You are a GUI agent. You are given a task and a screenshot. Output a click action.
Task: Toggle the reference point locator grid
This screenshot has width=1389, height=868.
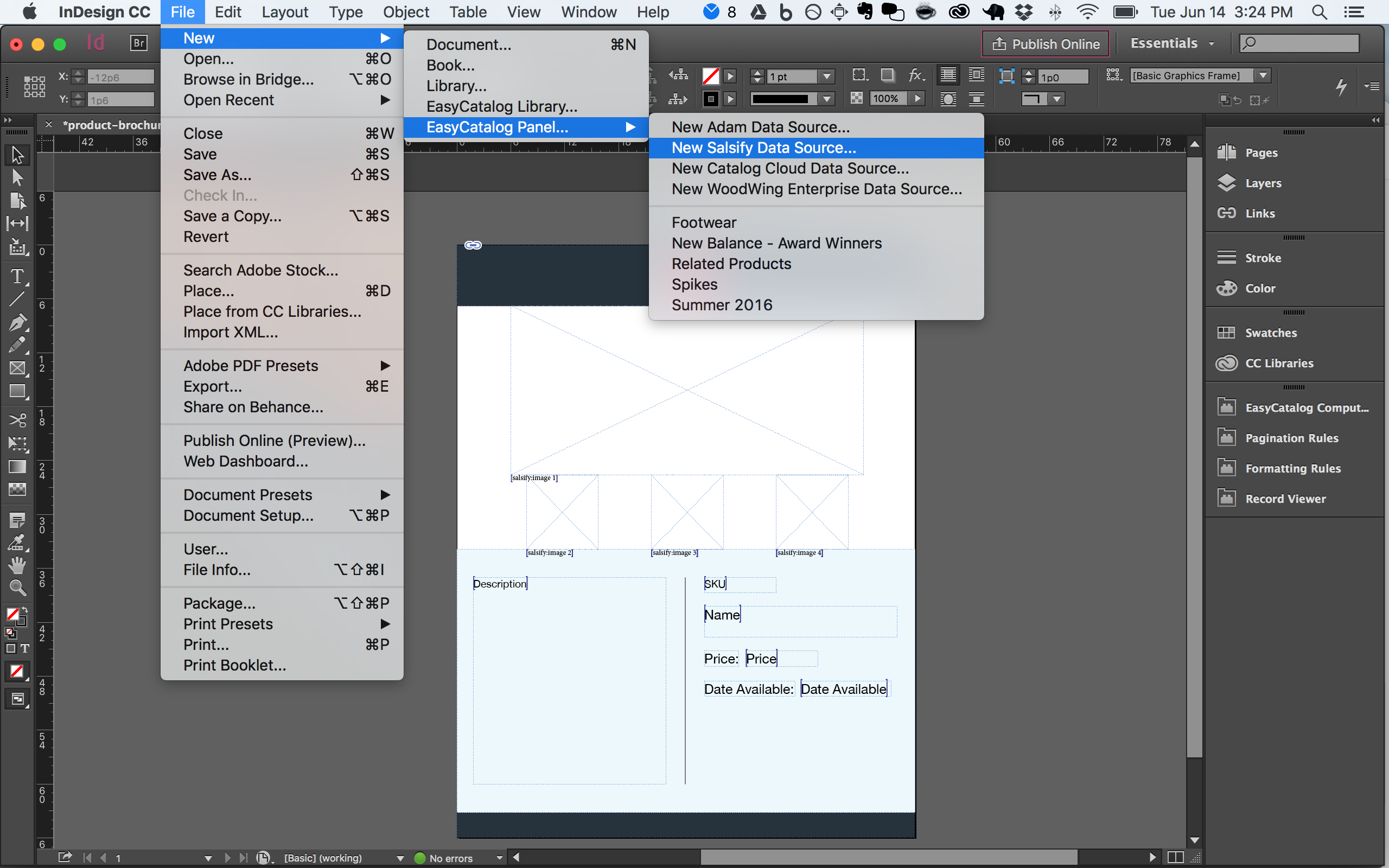[34, 87]
